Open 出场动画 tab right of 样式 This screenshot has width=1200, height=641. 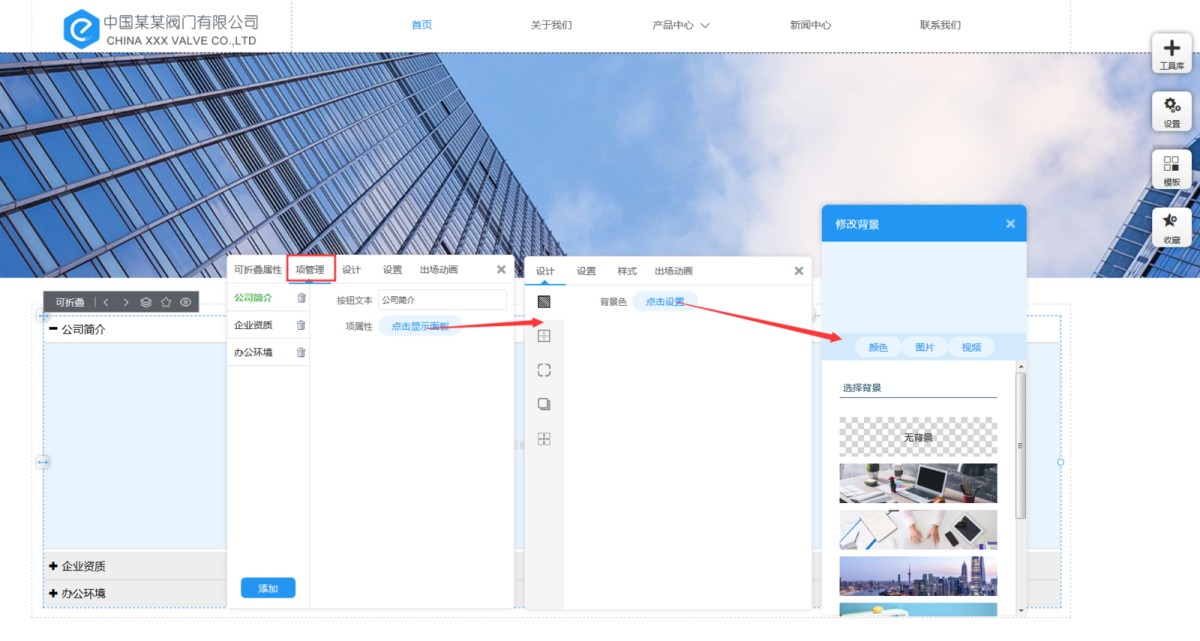(674, 271)
